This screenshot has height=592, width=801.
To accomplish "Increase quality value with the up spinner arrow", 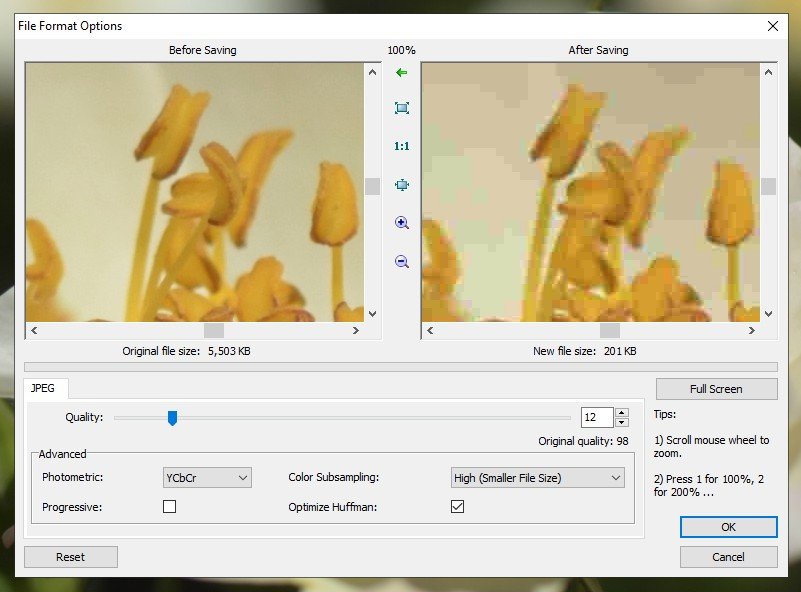I will pos(622,413).
